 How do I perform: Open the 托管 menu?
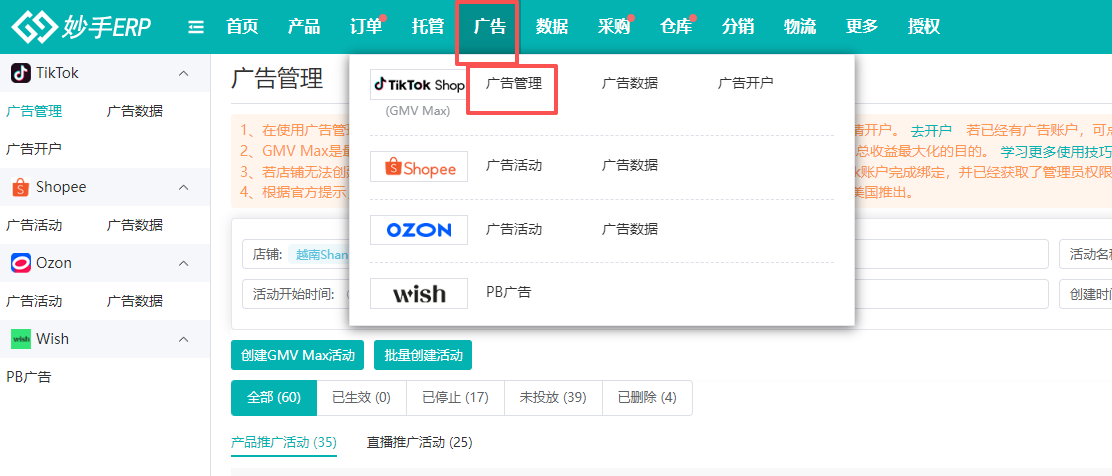(x=428, y=27)
